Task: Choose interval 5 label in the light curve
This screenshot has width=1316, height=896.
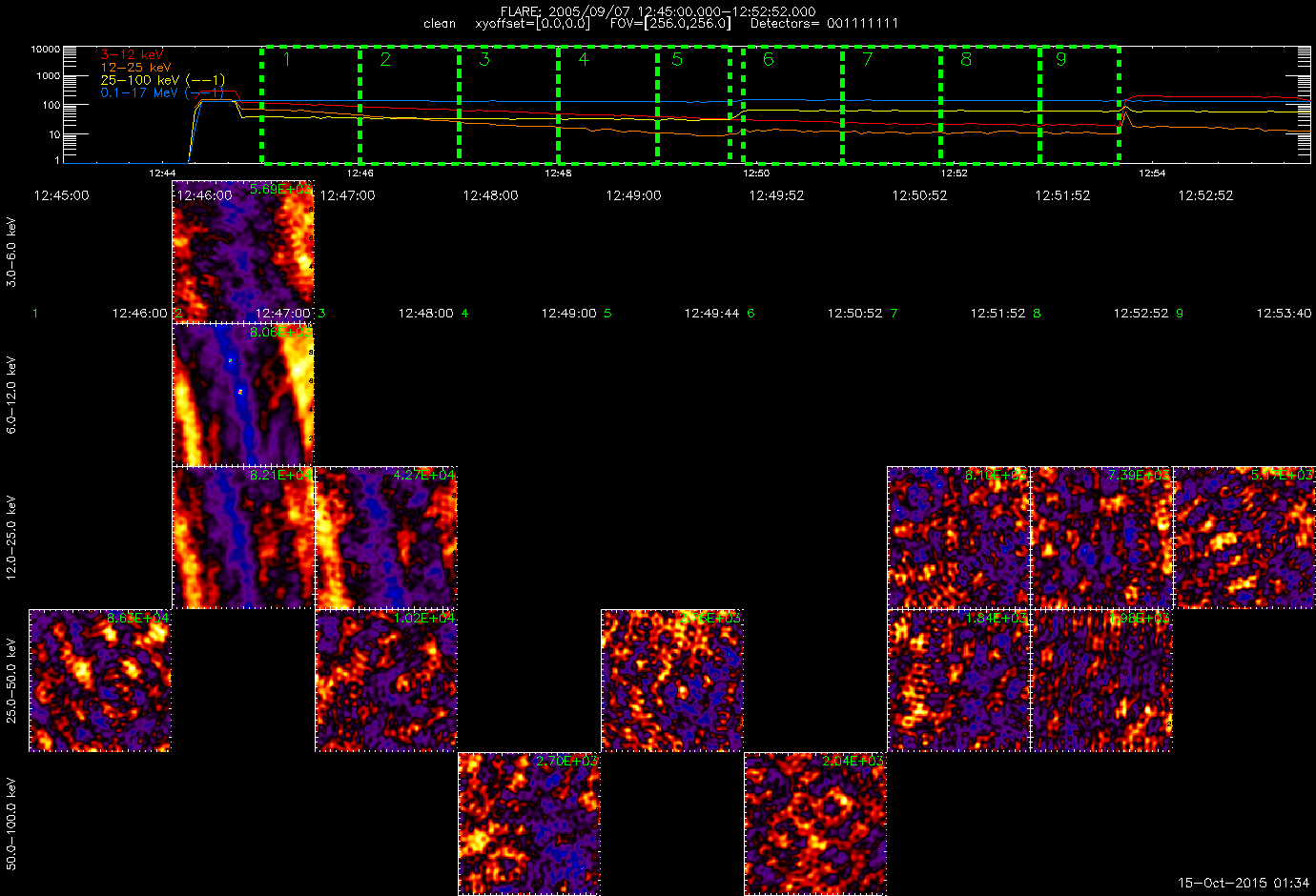Action: [677, 59]
